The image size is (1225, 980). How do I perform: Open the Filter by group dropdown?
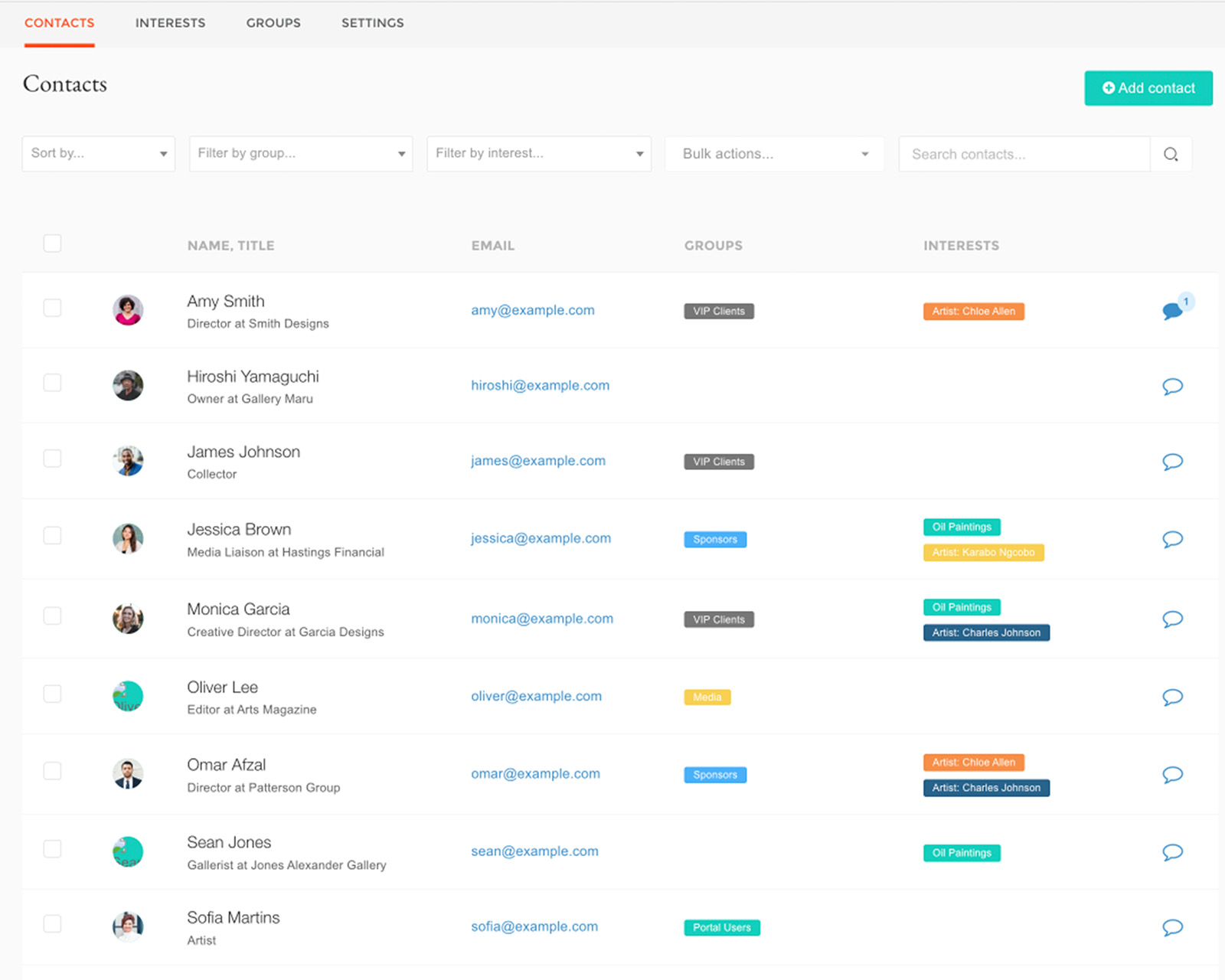(x=301, y=154)
